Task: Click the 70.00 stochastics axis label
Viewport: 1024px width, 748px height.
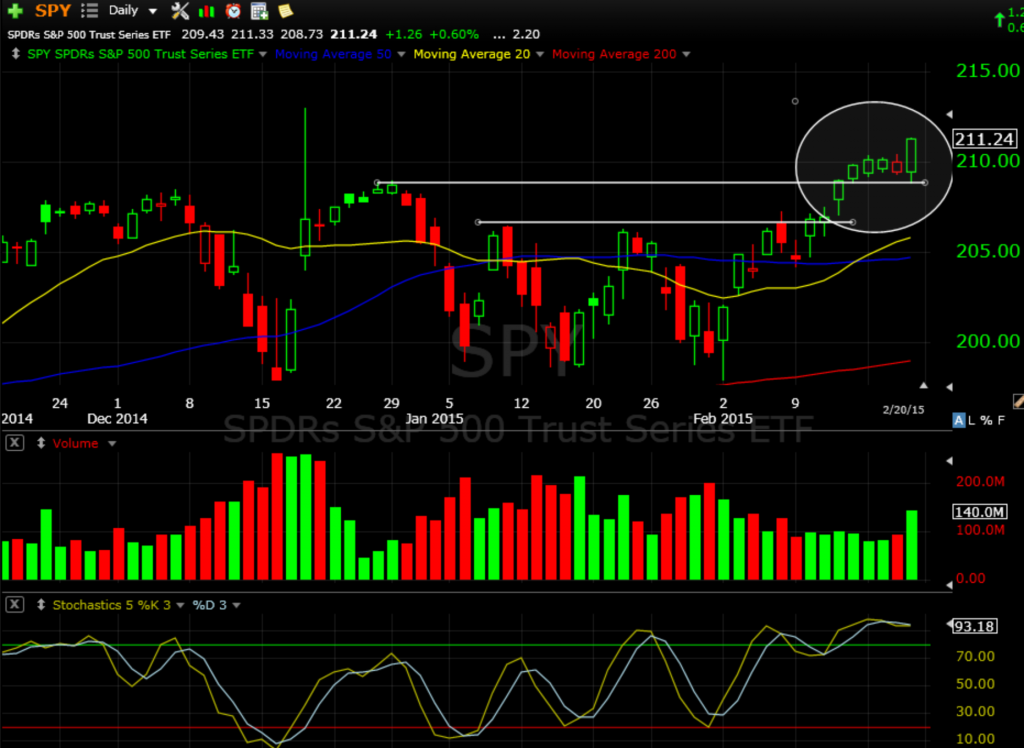Action: [x=976, y=657]
